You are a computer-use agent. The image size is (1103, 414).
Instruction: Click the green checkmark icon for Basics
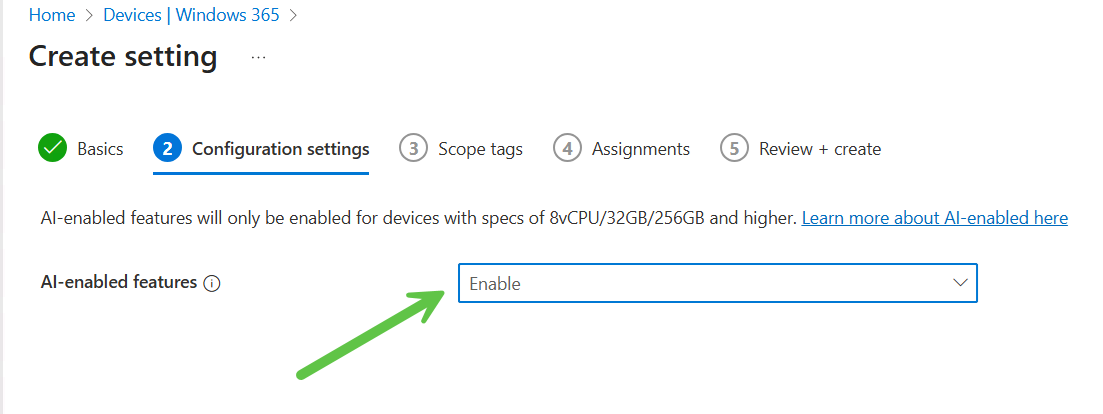click(52, 148)
